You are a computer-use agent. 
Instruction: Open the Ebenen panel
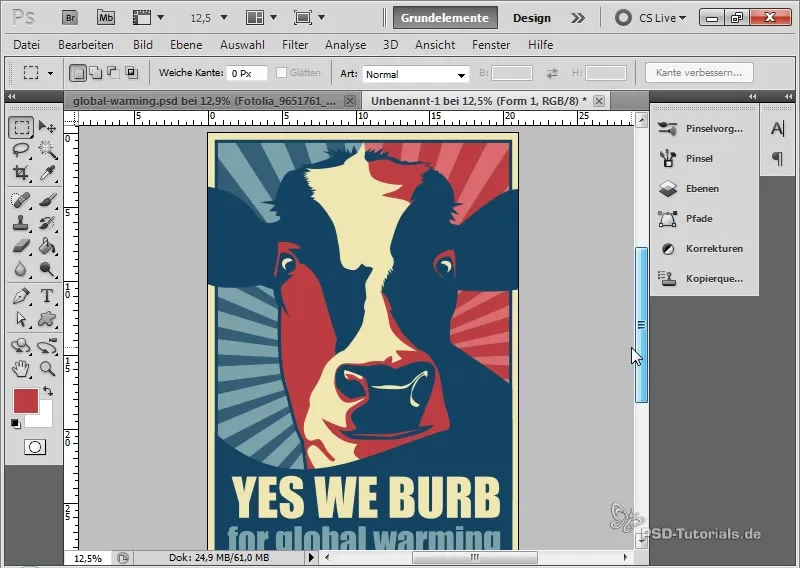coord(702,189)
